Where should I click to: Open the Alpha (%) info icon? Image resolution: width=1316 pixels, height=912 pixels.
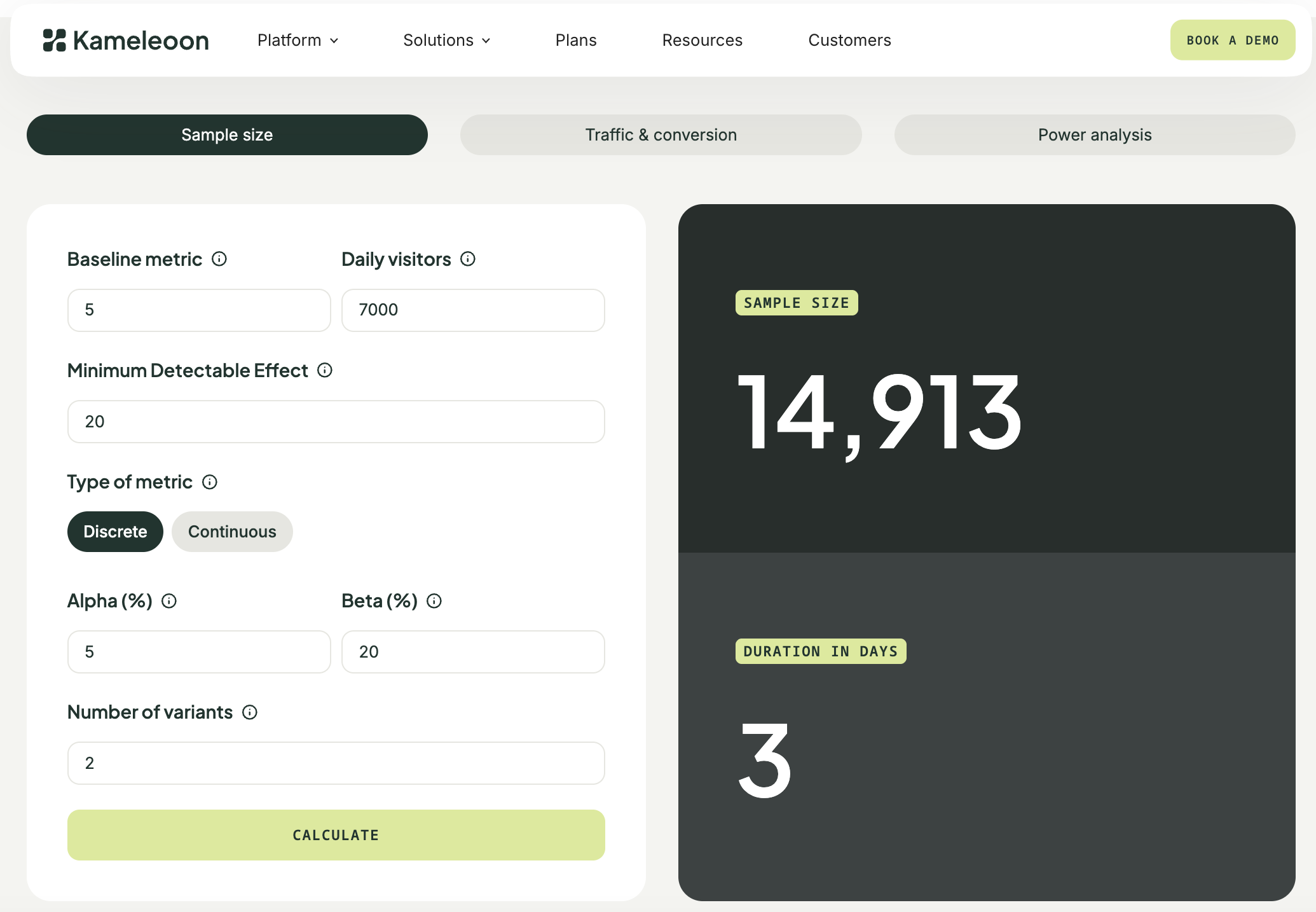click(x=169, y=601)
